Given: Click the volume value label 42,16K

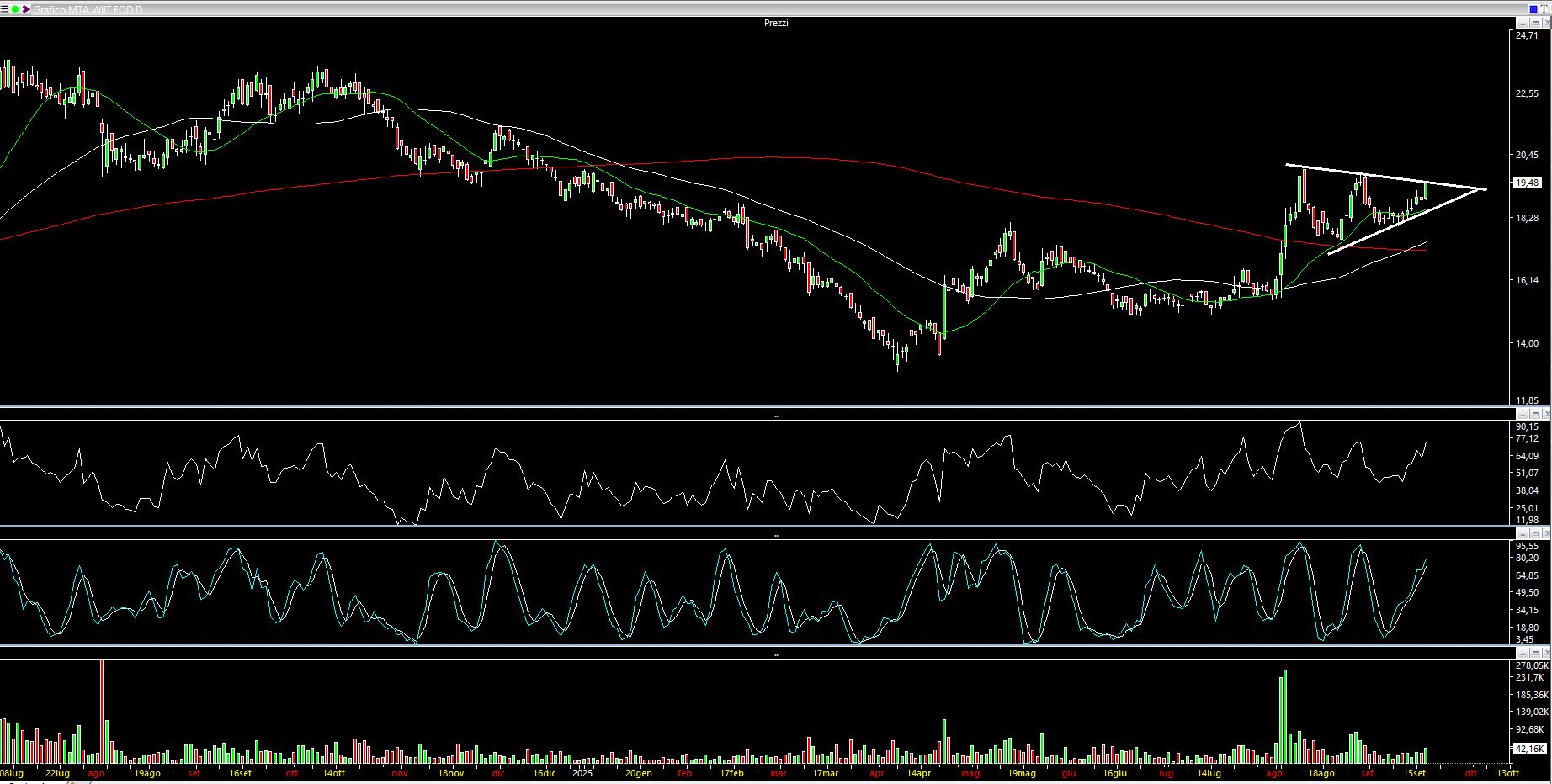Looking at the screenshot, I should point(1528,749).
